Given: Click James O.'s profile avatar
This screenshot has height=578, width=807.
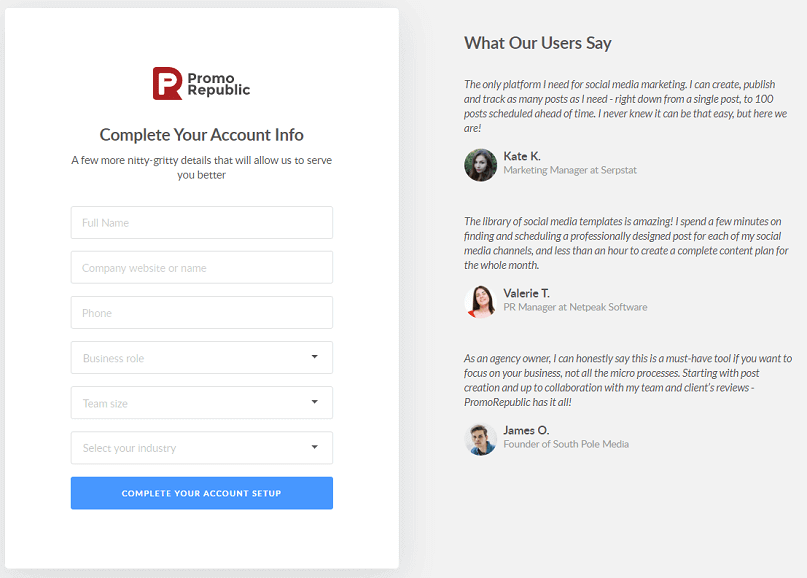Looking at the screenshot, I should 481,438.
